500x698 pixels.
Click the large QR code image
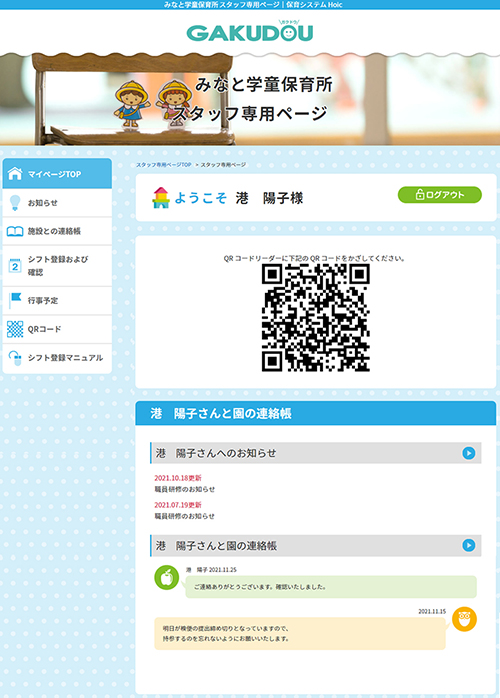[316, 317]
